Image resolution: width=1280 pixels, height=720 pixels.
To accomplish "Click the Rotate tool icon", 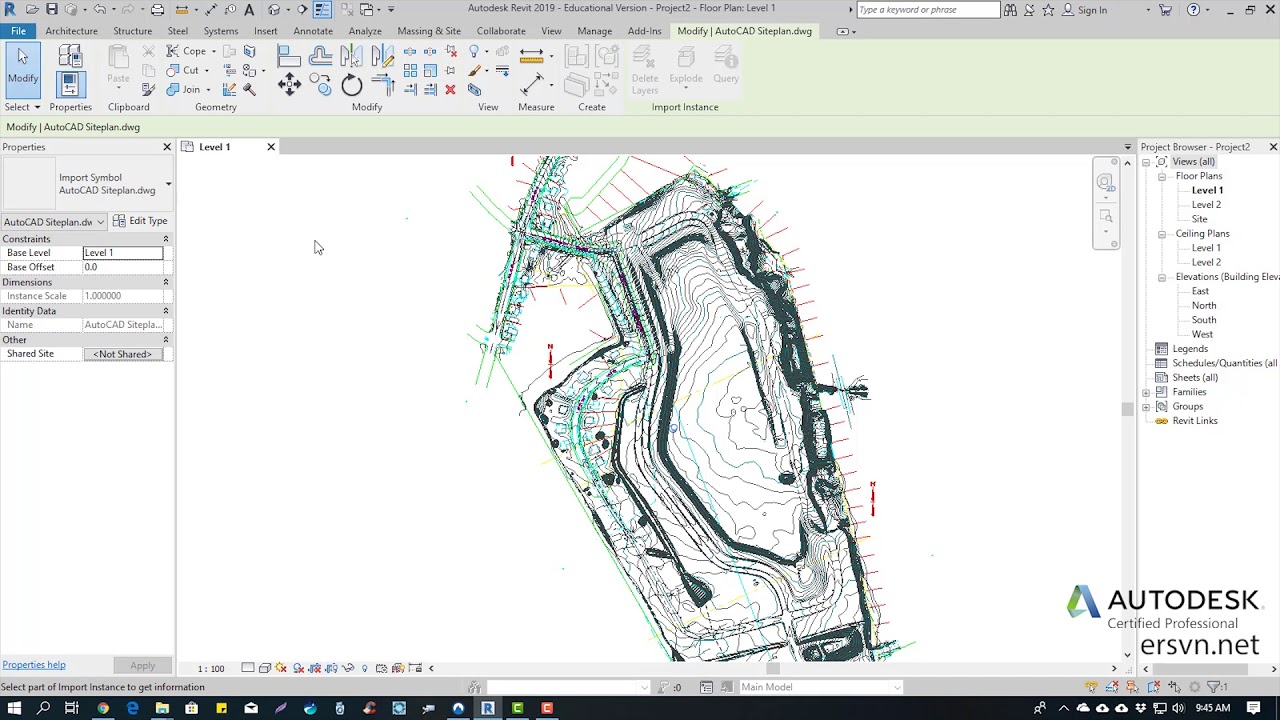I will point(352,85).
